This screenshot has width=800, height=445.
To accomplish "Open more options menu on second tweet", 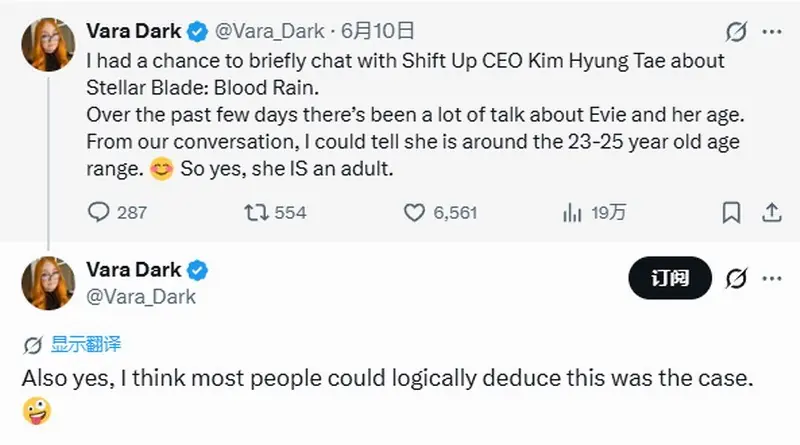I will pyautogui.click(x=772, y=278).
